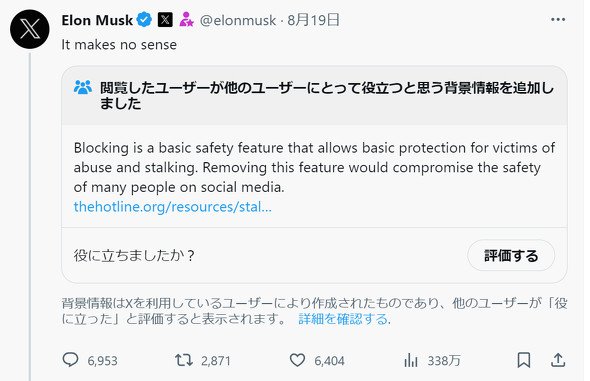Bookmark this post
This screenshot has height=381, width=590.
pos(524,360)
